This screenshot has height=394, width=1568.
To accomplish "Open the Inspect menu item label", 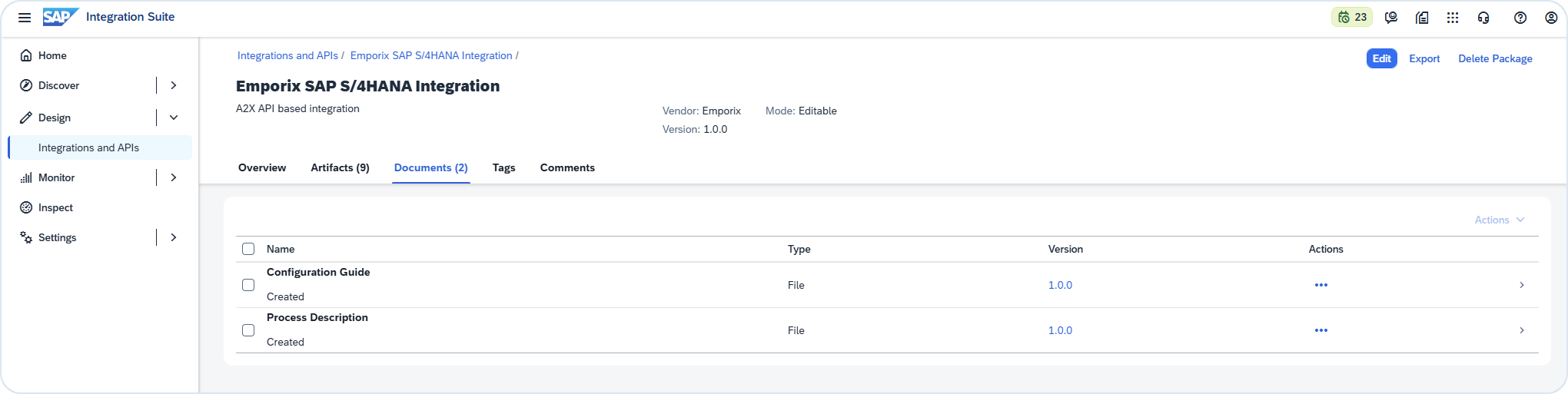I will 55,207.
